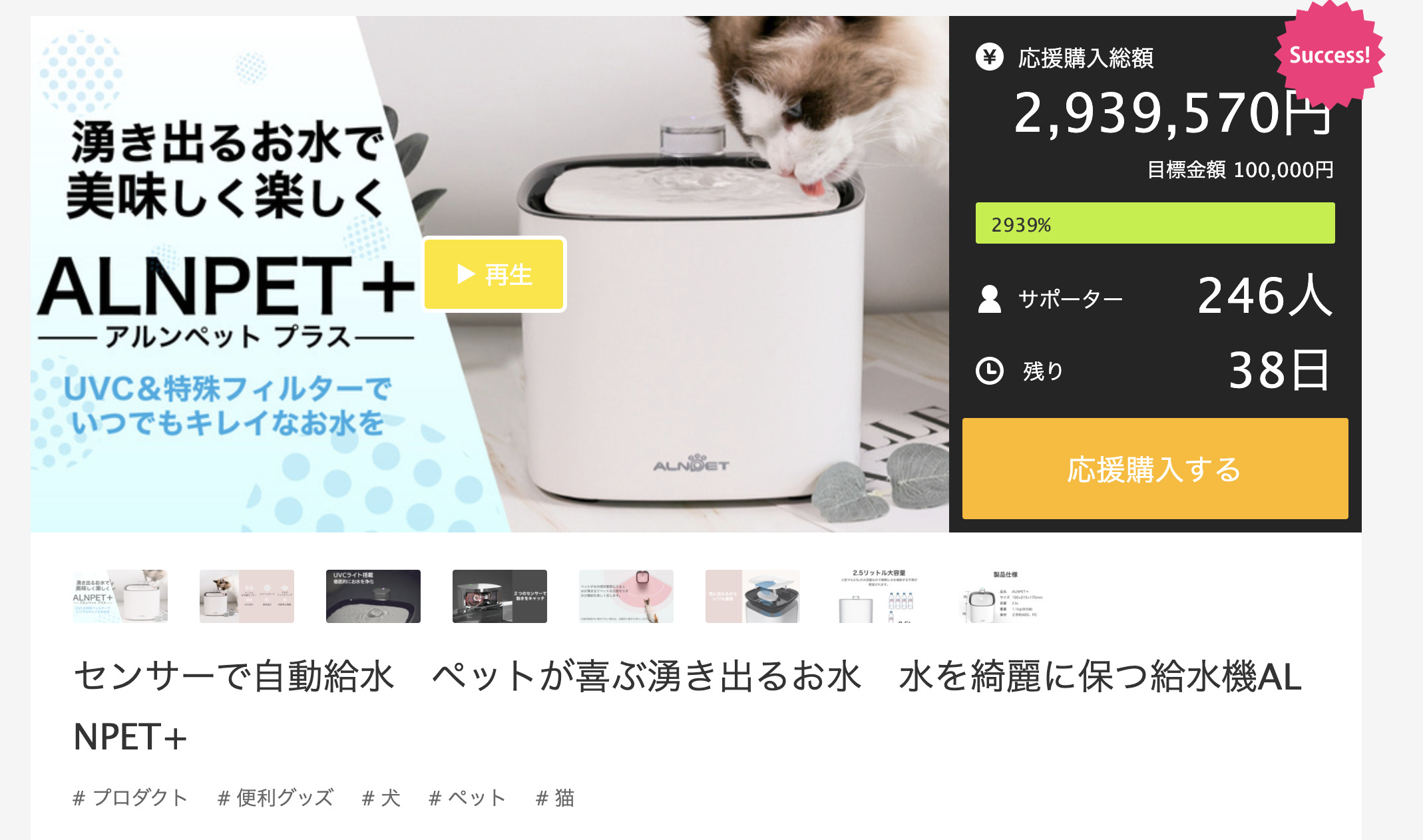Click the green 2939% progress bar
Viewport: 1423px width, 840px height.
coord(1155,224)
